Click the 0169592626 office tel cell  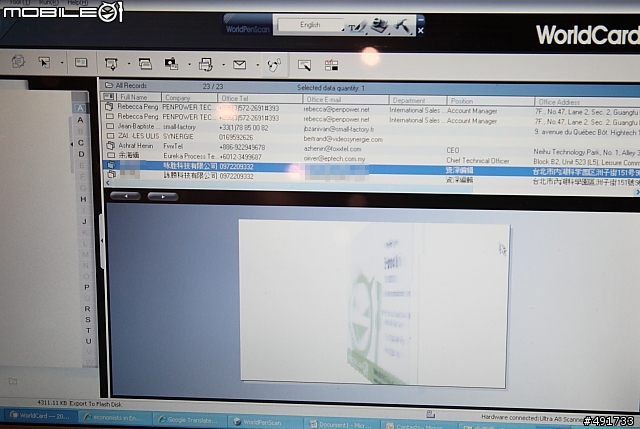(x=236, y=137)
